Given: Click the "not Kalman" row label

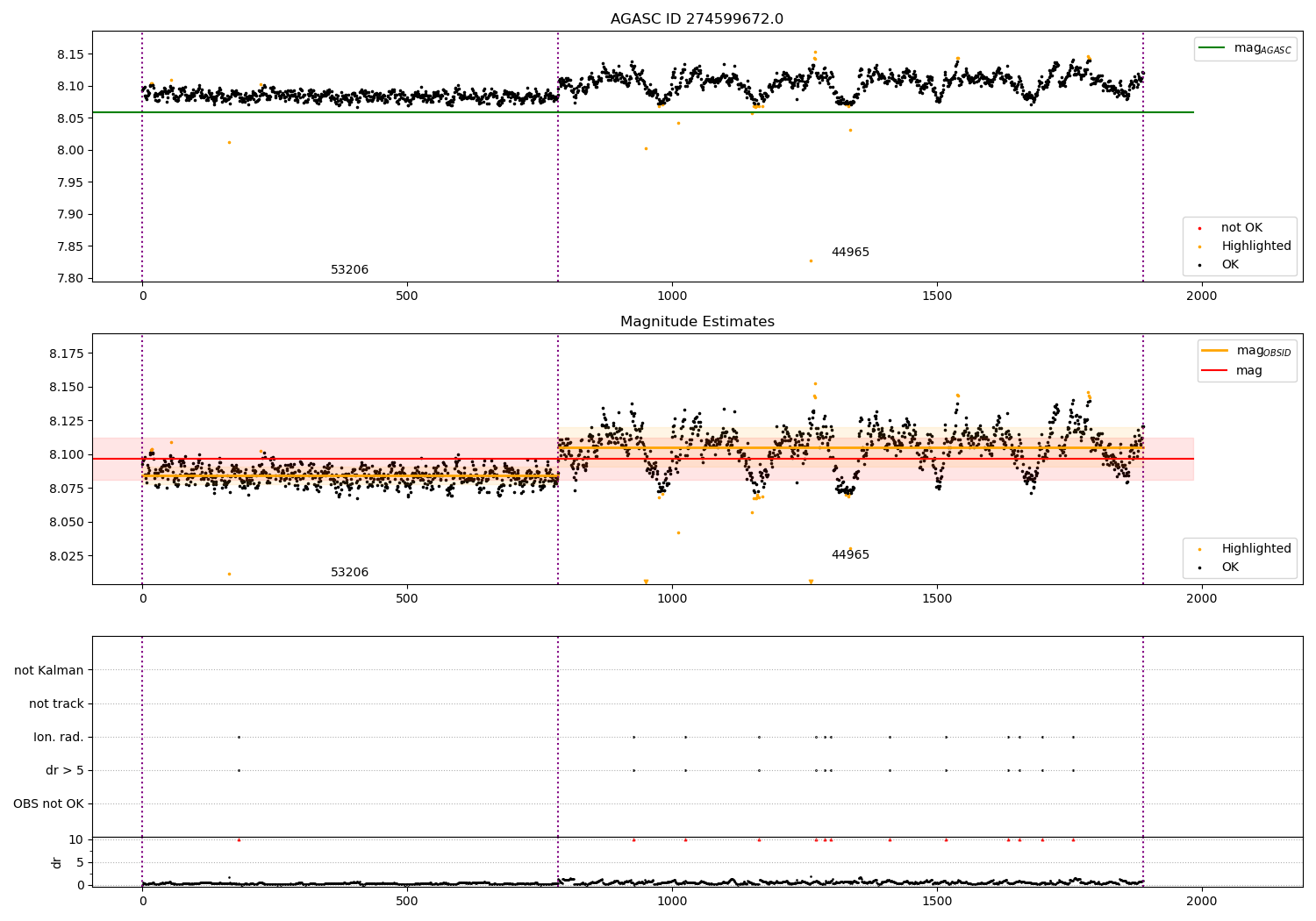Looking at the screenshot, I should (x=49, y=670).
